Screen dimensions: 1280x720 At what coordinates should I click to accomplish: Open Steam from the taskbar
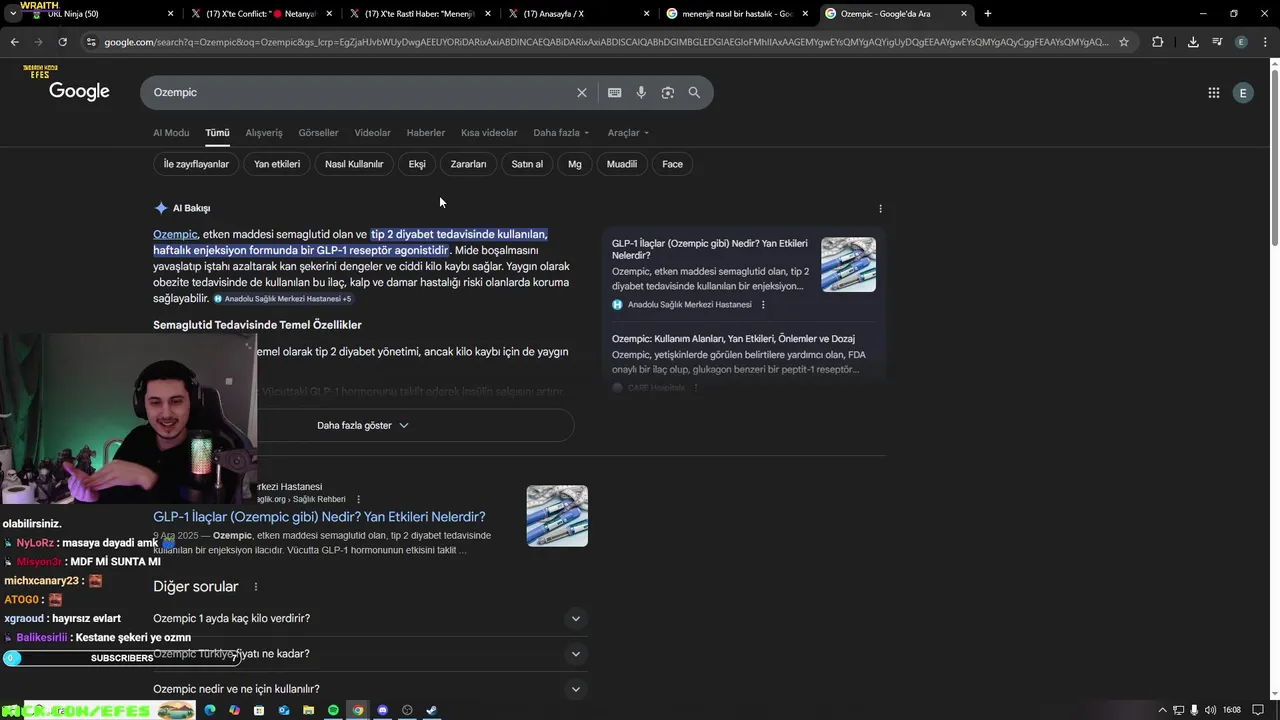[431, 710]
